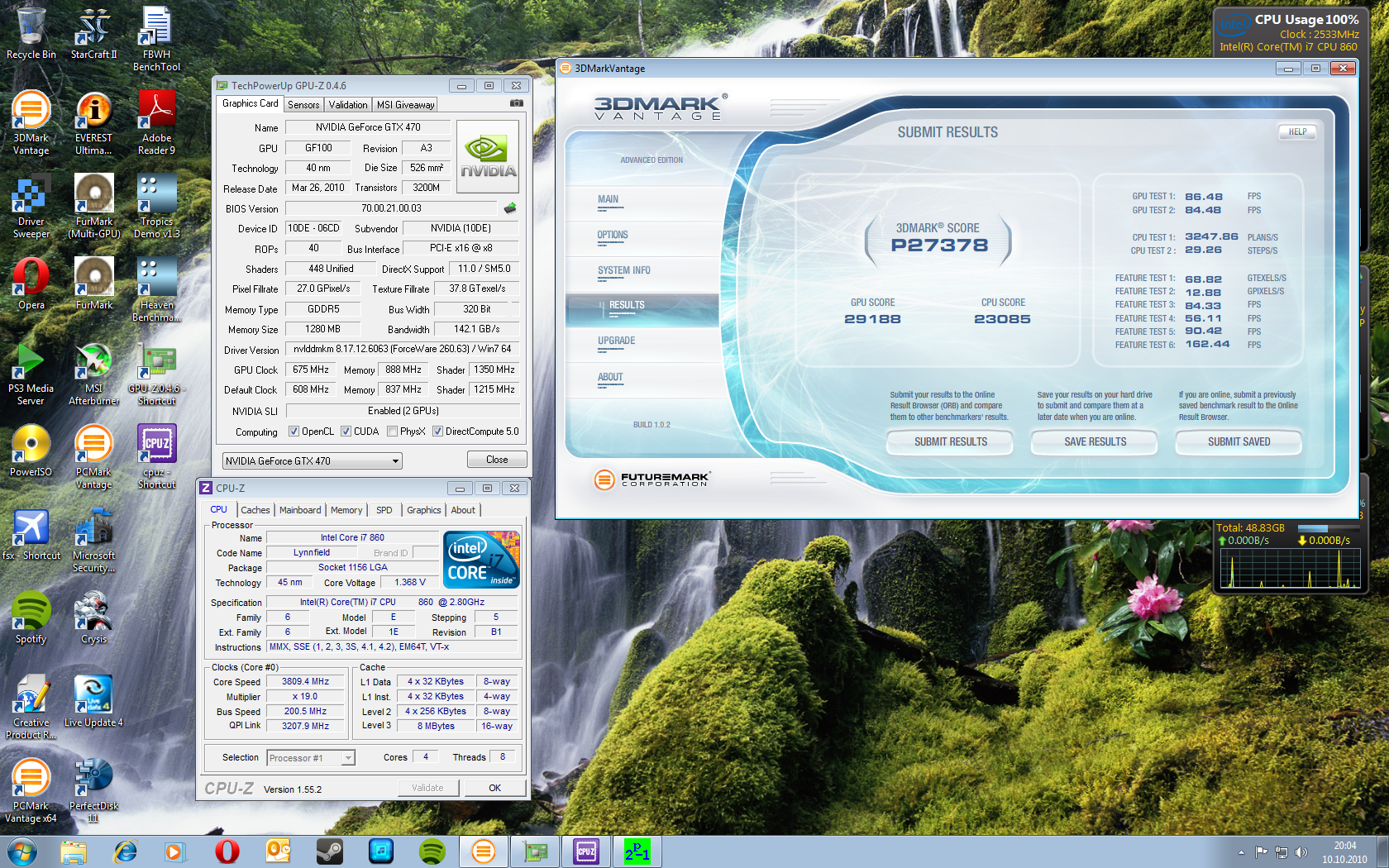
Task: Launch Driver Sweeper shortcut
Action: coord(31,207)
